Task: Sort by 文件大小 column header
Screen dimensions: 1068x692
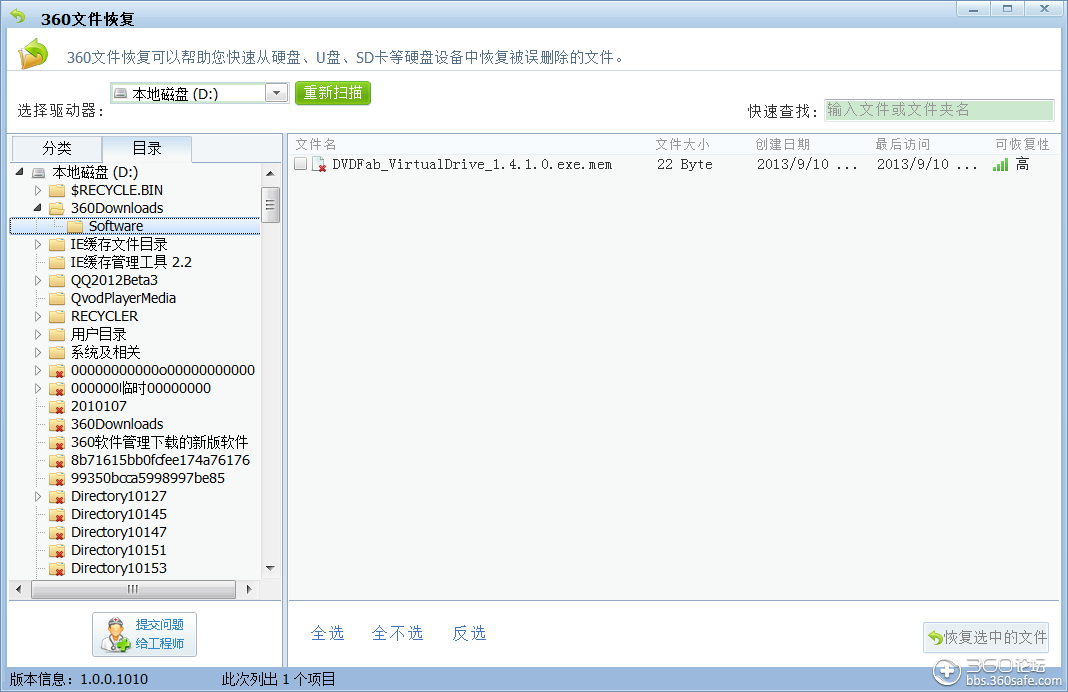Action: [x=682, y=144]
